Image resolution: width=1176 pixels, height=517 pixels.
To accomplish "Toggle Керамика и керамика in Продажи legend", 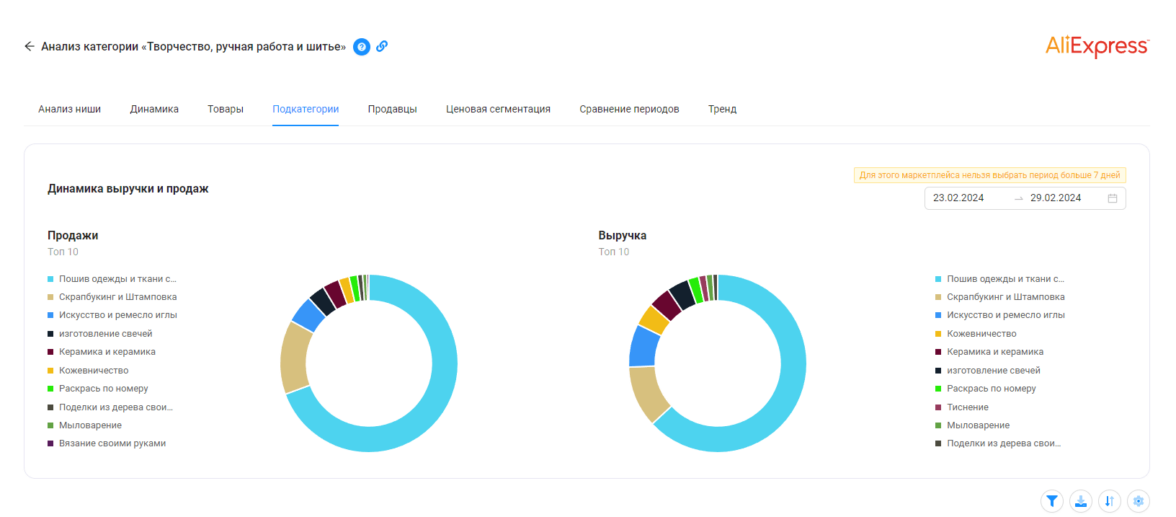I will point(101,351).
